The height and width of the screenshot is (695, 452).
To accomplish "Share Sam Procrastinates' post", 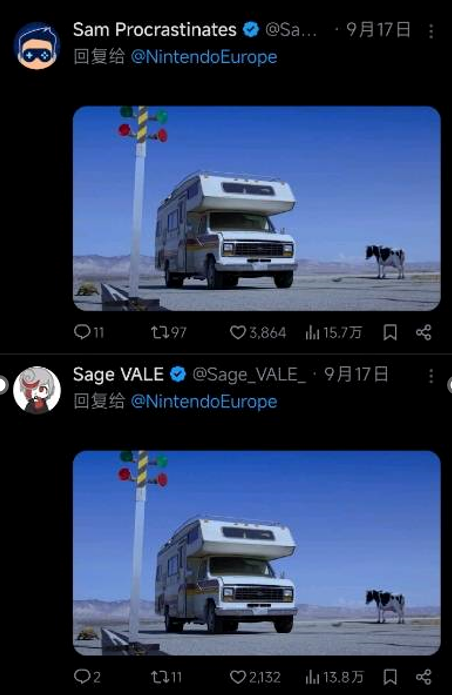I will tap(424, 332).
